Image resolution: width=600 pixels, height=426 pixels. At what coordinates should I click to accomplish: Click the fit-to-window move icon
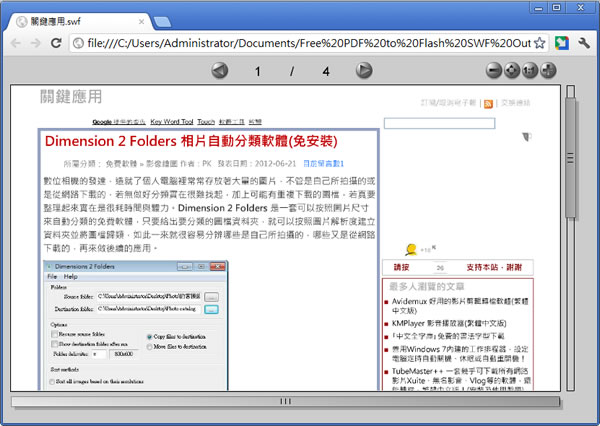512,70
